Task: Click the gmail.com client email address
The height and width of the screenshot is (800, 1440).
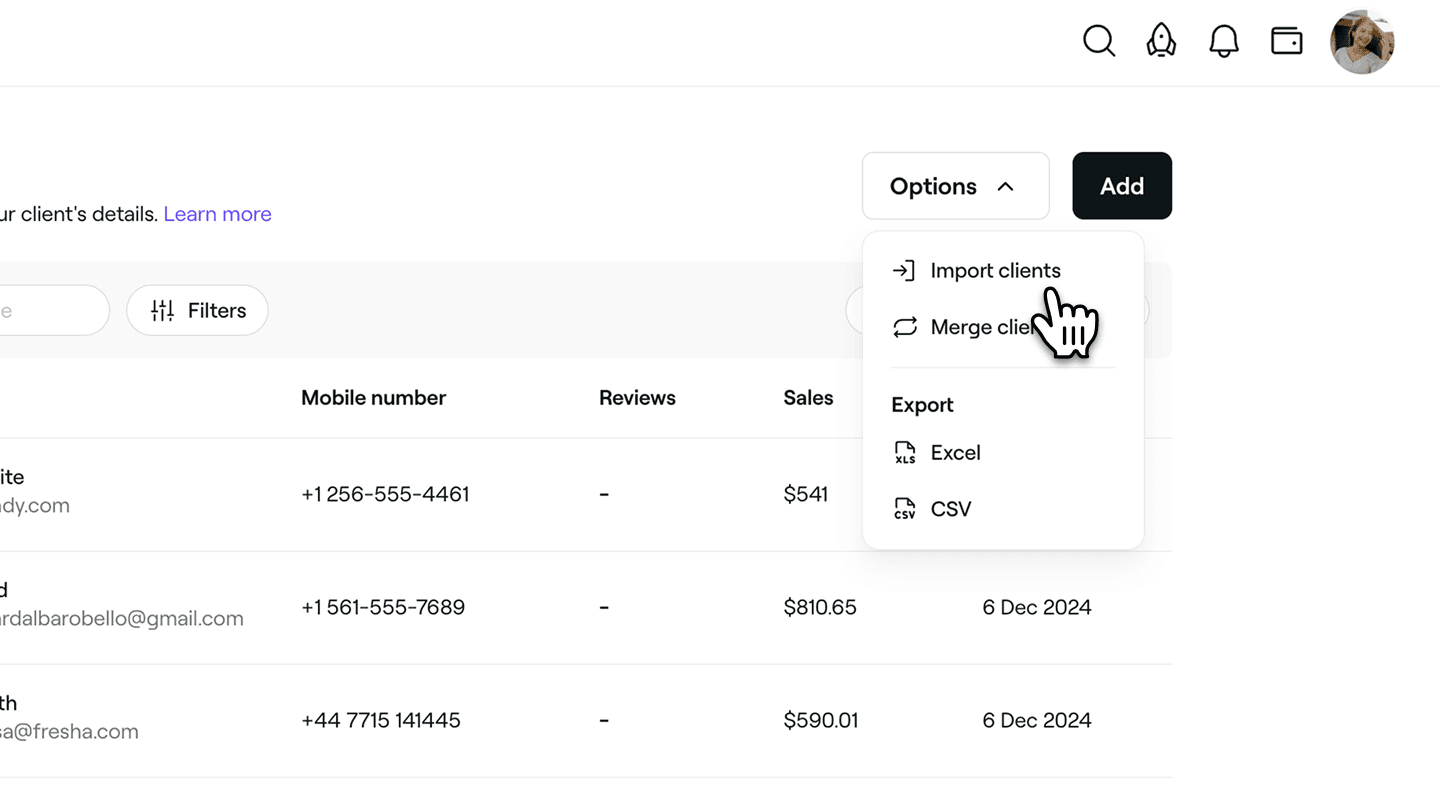Action: pyautogui.click(x=122, y=619)
